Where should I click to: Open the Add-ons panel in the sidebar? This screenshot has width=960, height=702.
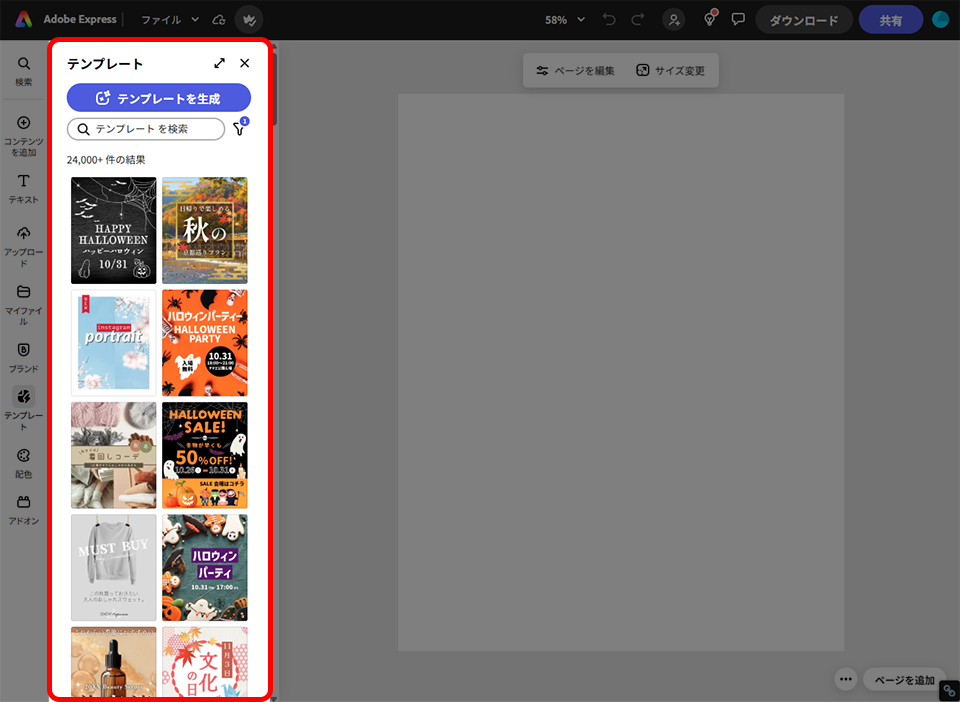(23, 508)
